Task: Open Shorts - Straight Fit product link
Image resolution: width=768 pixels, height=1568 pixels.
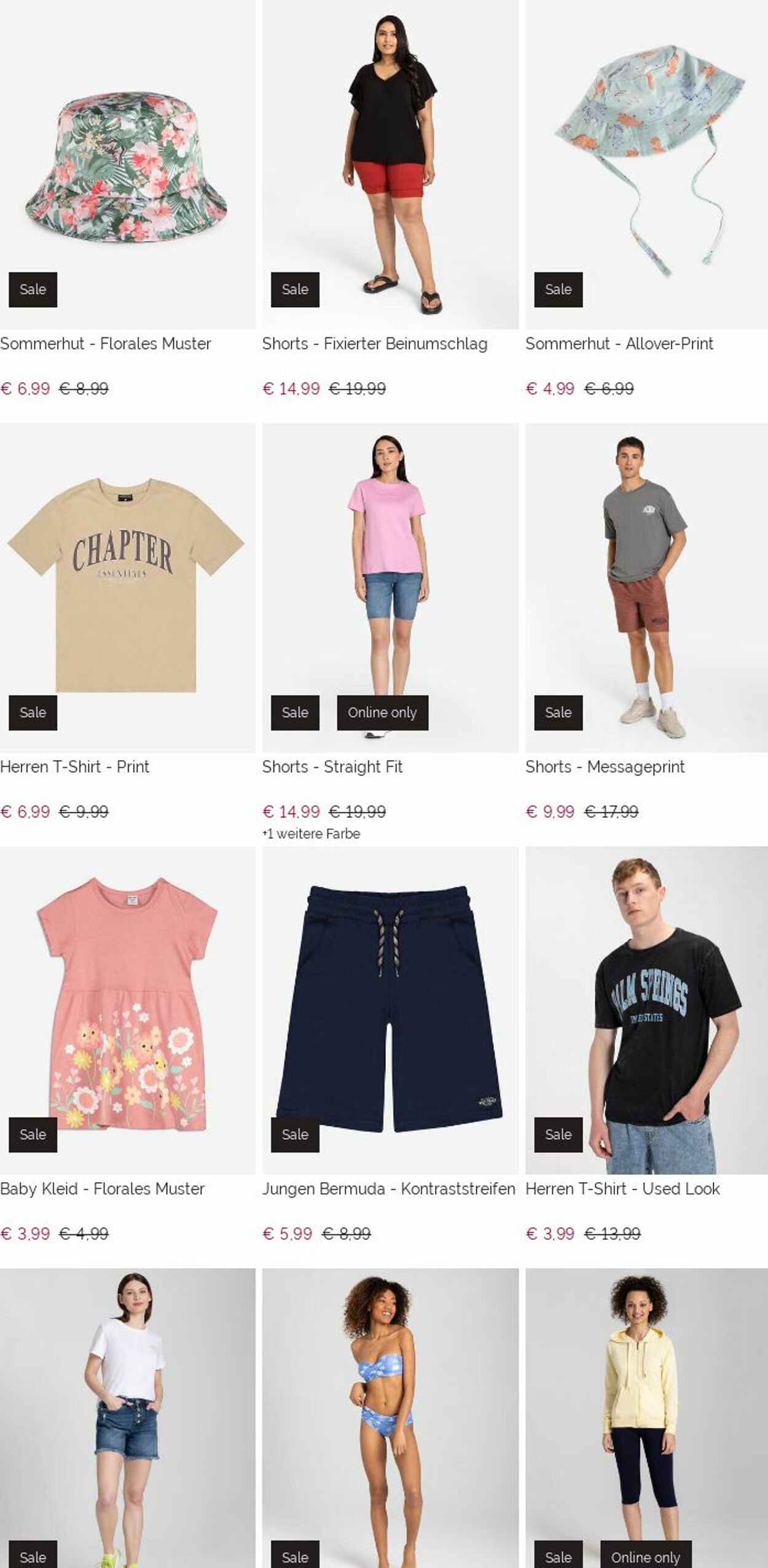Action: pos(332,767)
